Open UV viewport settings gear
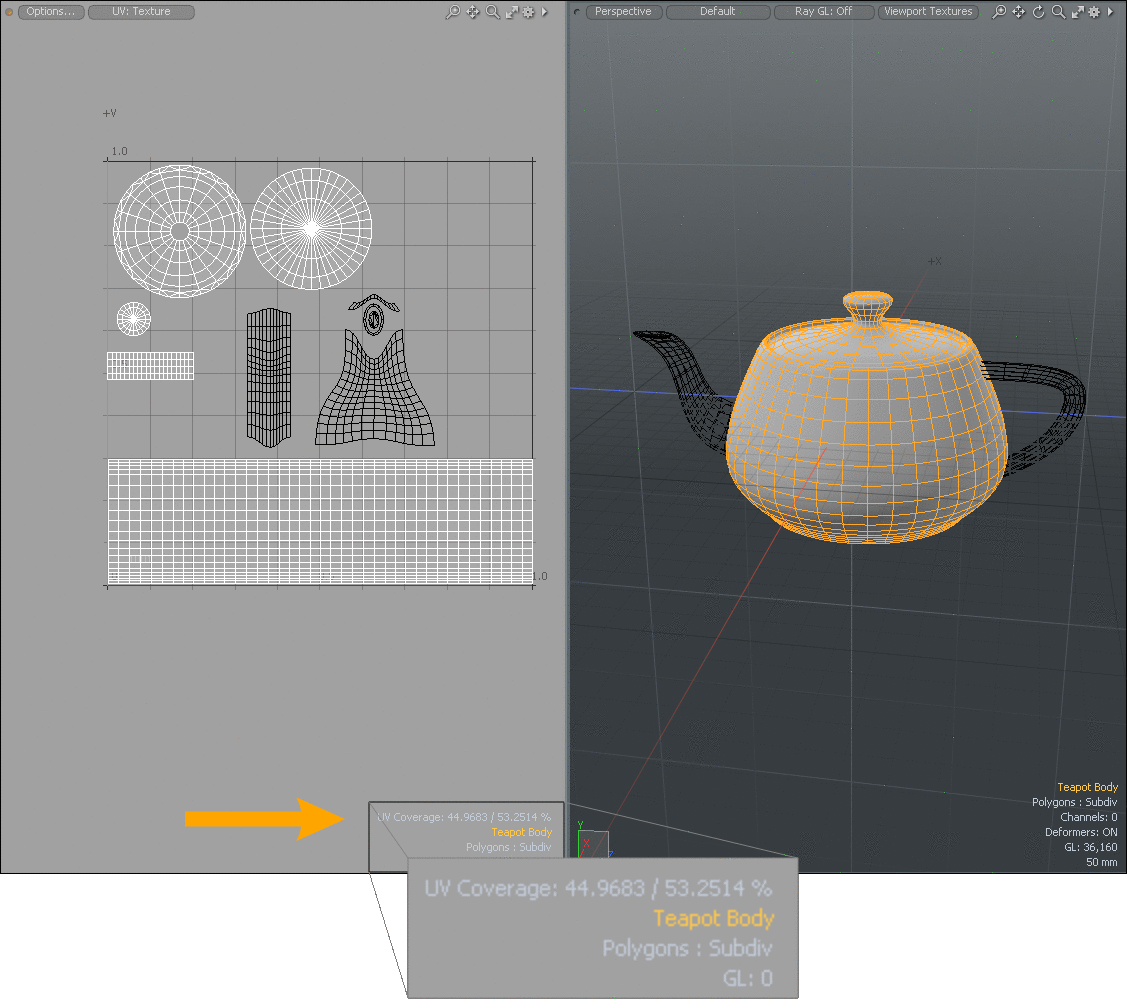Image resolution: width=1127 pixels, height=1008 pixels. [x=528, y=12]
